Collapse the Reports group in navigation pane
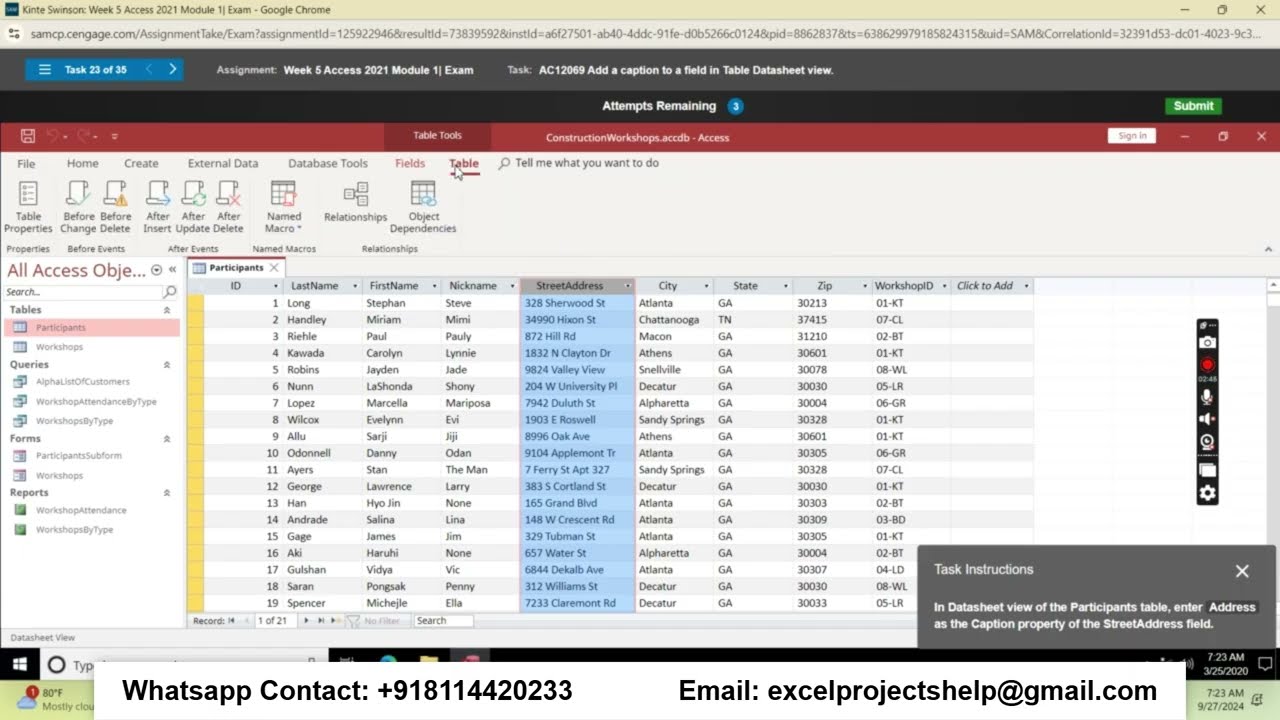1280x720 pixels. (x=167, y=493)
